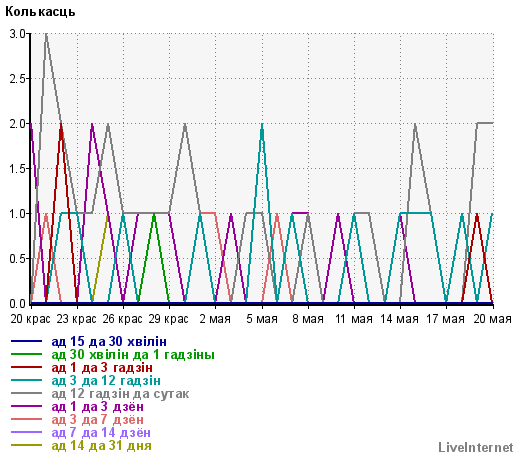Image resolution: width=520 pixels, height=457 pixels.
Task: Click the '5 мая' date axis label
Action: click(x=262, y=319)
